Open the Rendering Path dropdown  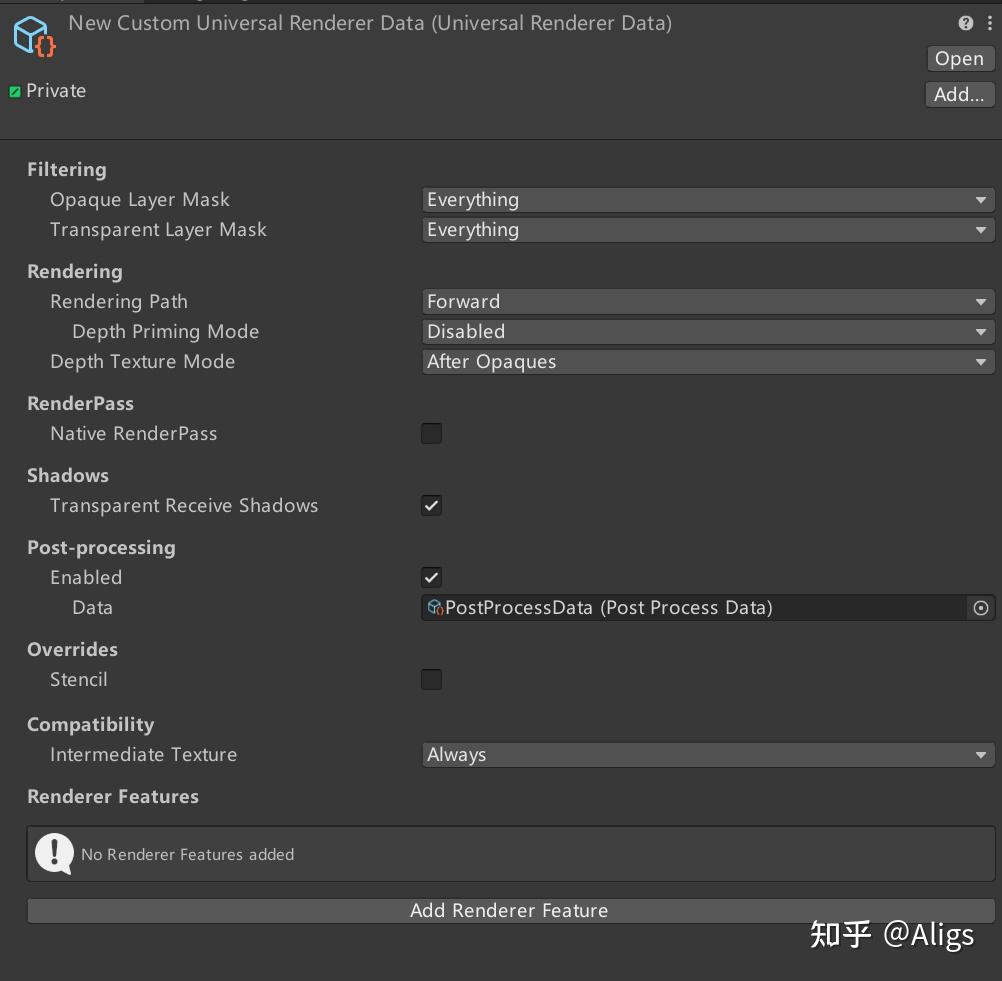pos(708,301)
